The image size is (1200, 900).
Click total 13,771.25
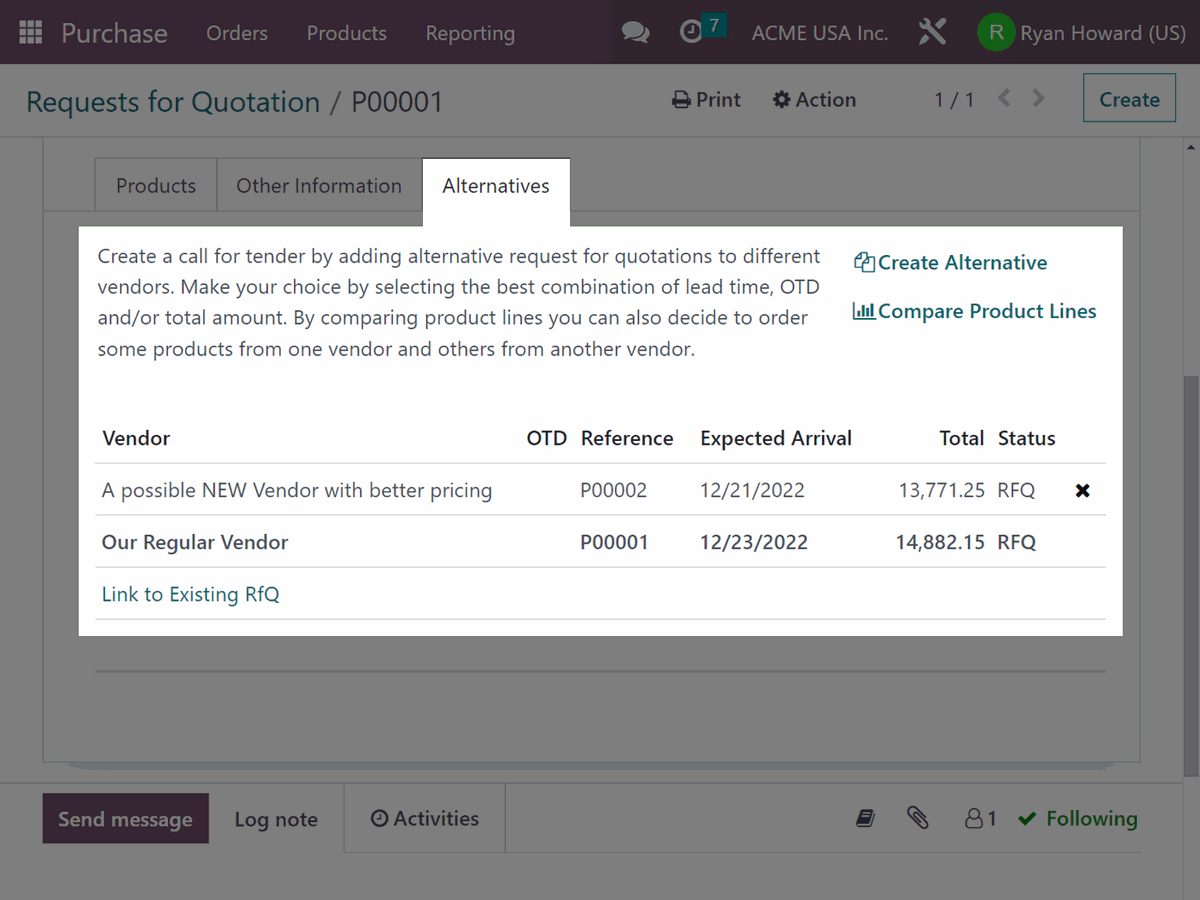click(x=942, y=491)
